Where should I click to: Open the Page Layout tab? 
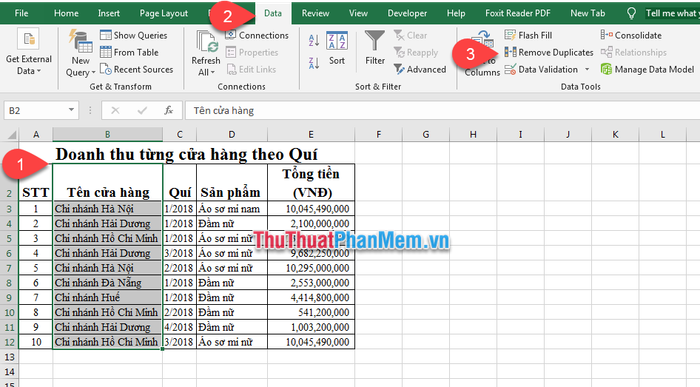click(163, 13)
